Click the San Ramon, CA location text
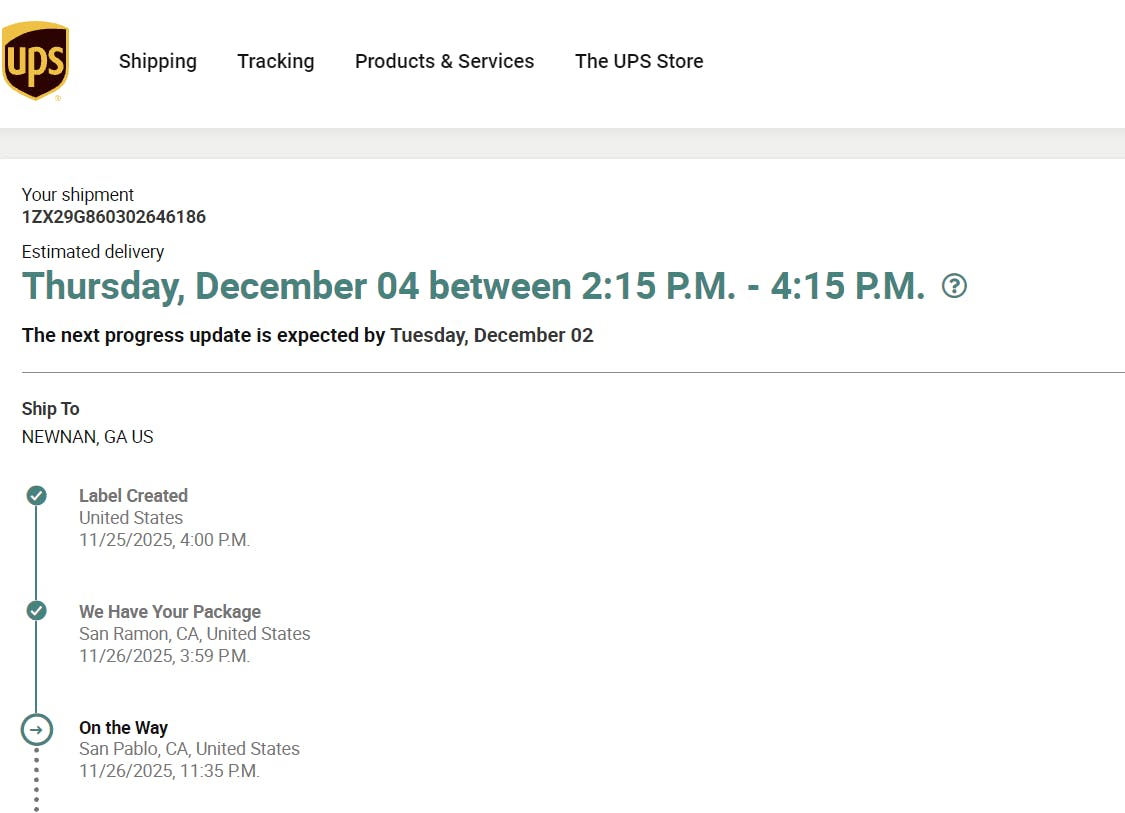Screen dimensions: 1125x813 (194, 633)
